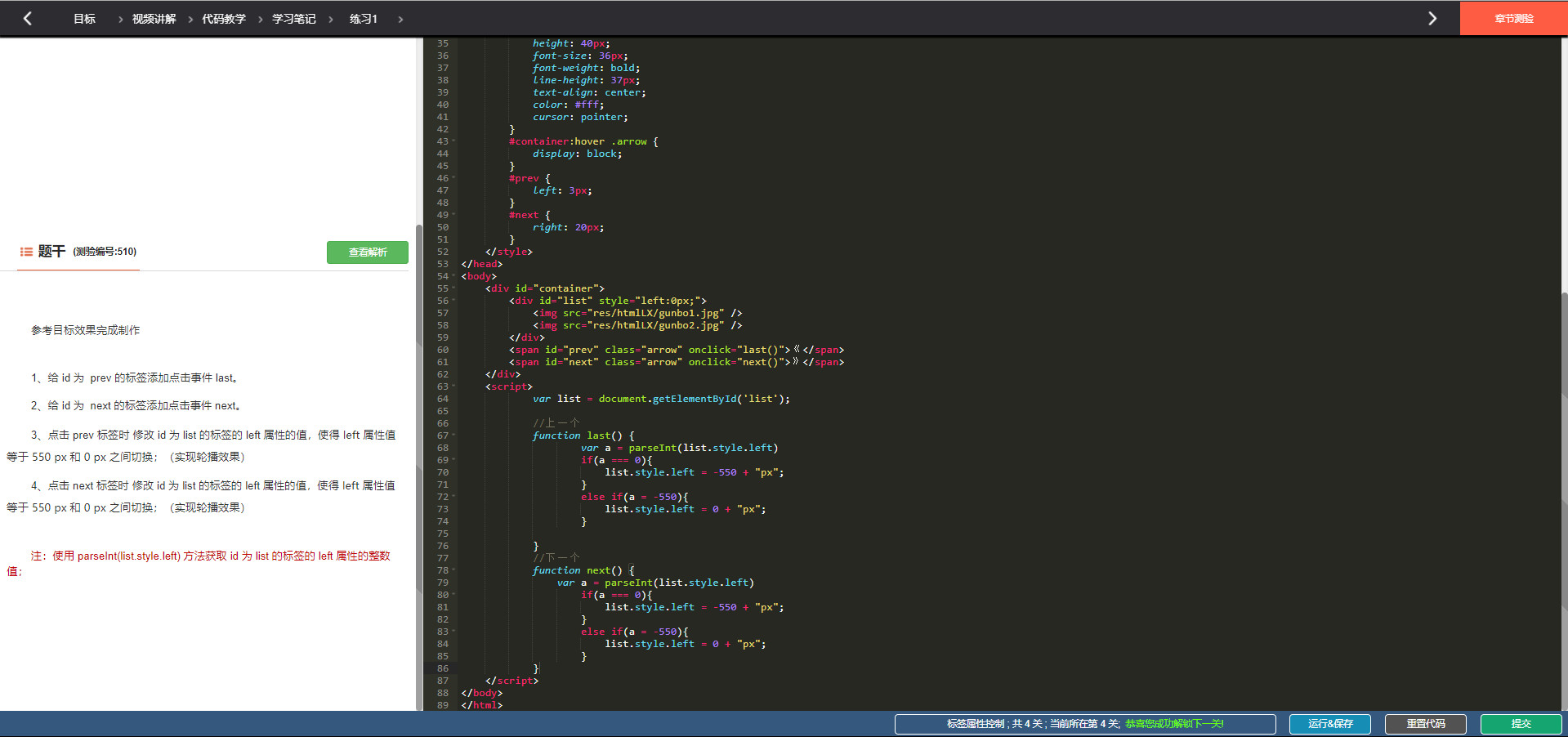Fold the body tag at line 54
Viewport: 1568px width, 737px height.
[x=453, y=276]
